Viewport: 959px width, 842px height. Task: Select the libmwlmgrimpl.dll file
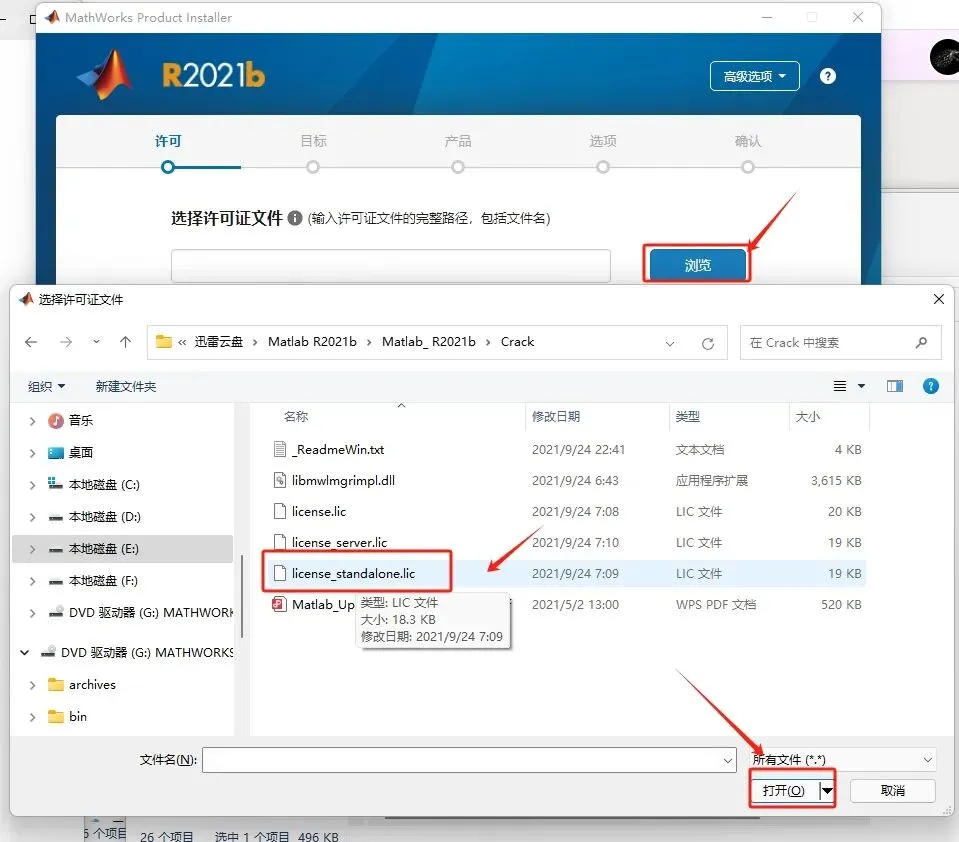tap(343, 481)
